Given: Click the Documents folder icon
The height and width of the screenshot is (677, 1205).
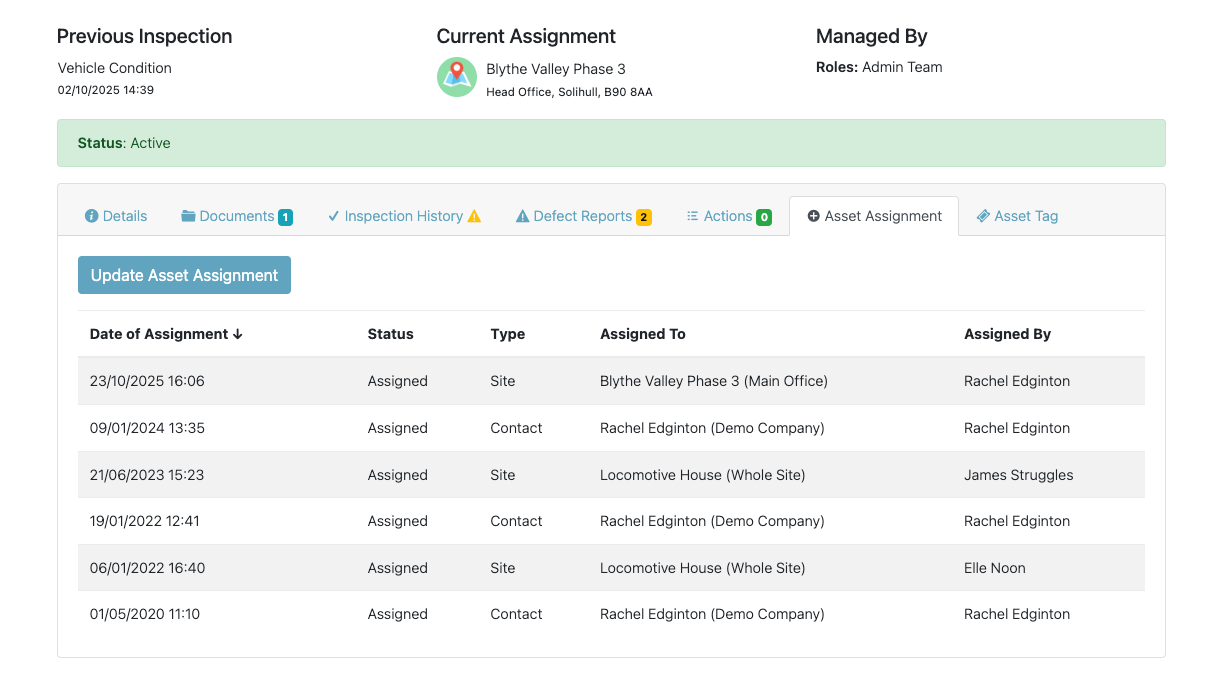Looking at the screenshot, I should click(x=188, y=216).
